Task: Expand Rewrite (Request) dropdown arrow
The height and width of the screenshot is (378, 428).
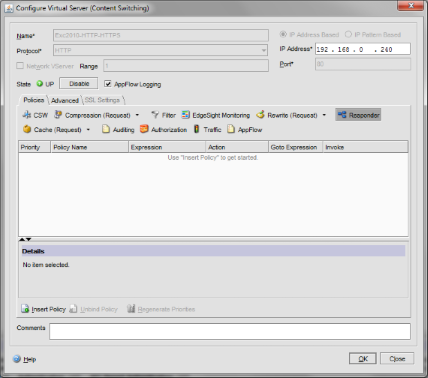Action: (x=324, y=115)
